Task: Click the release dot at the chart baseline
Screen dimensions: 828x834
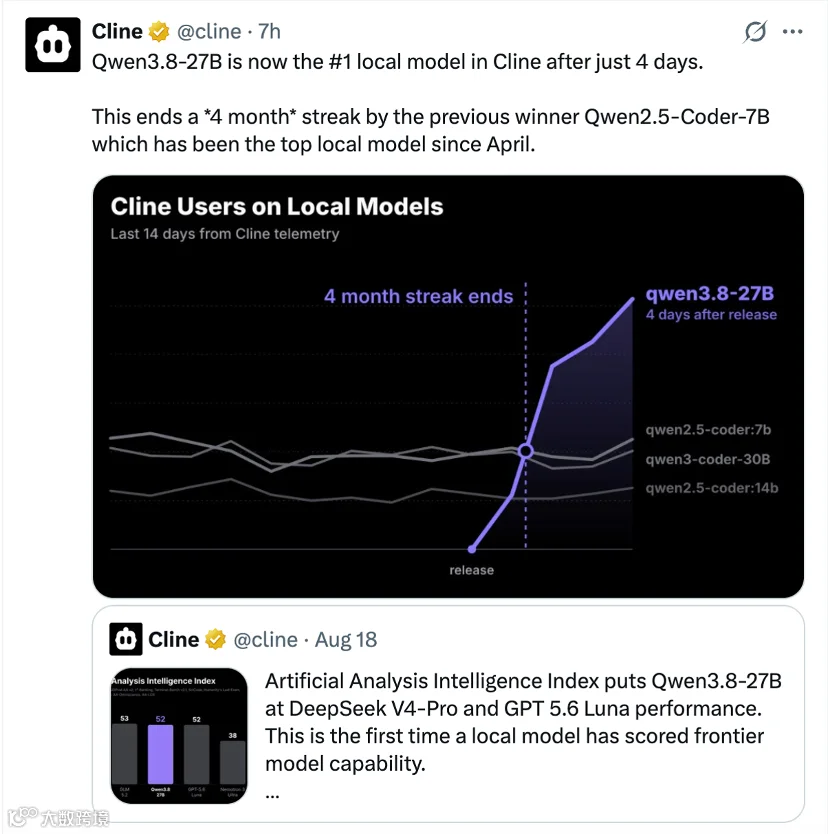Action: click(472, 548)
